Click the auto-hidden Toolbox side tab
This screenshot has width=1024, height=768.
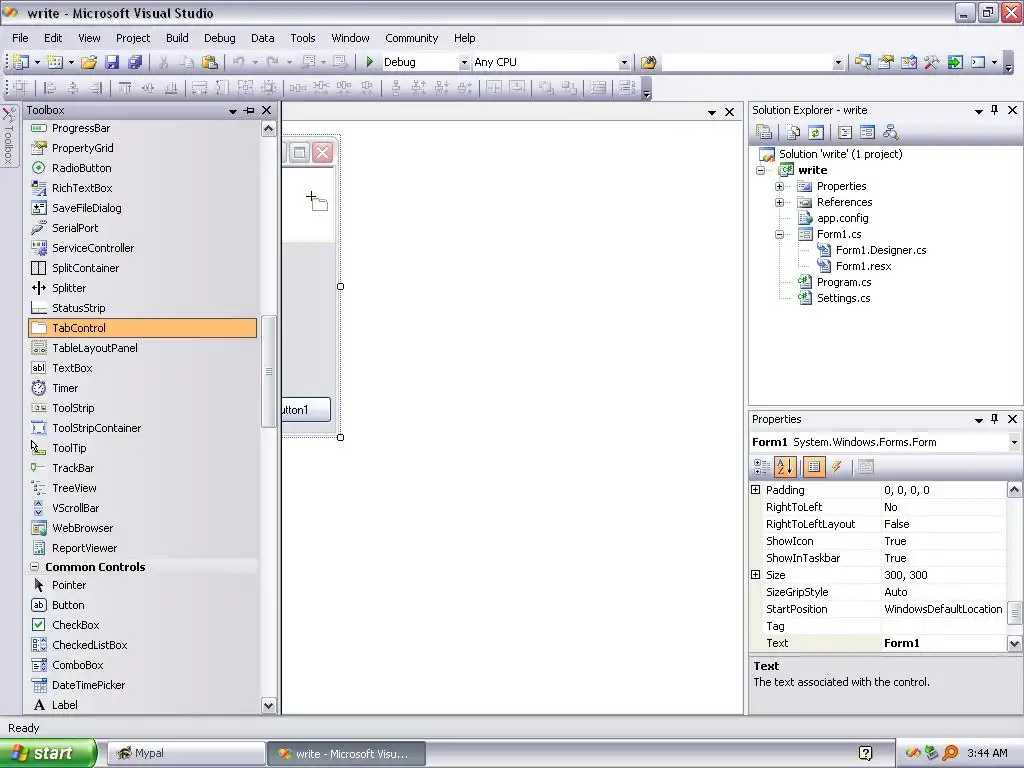coord(8,136)
